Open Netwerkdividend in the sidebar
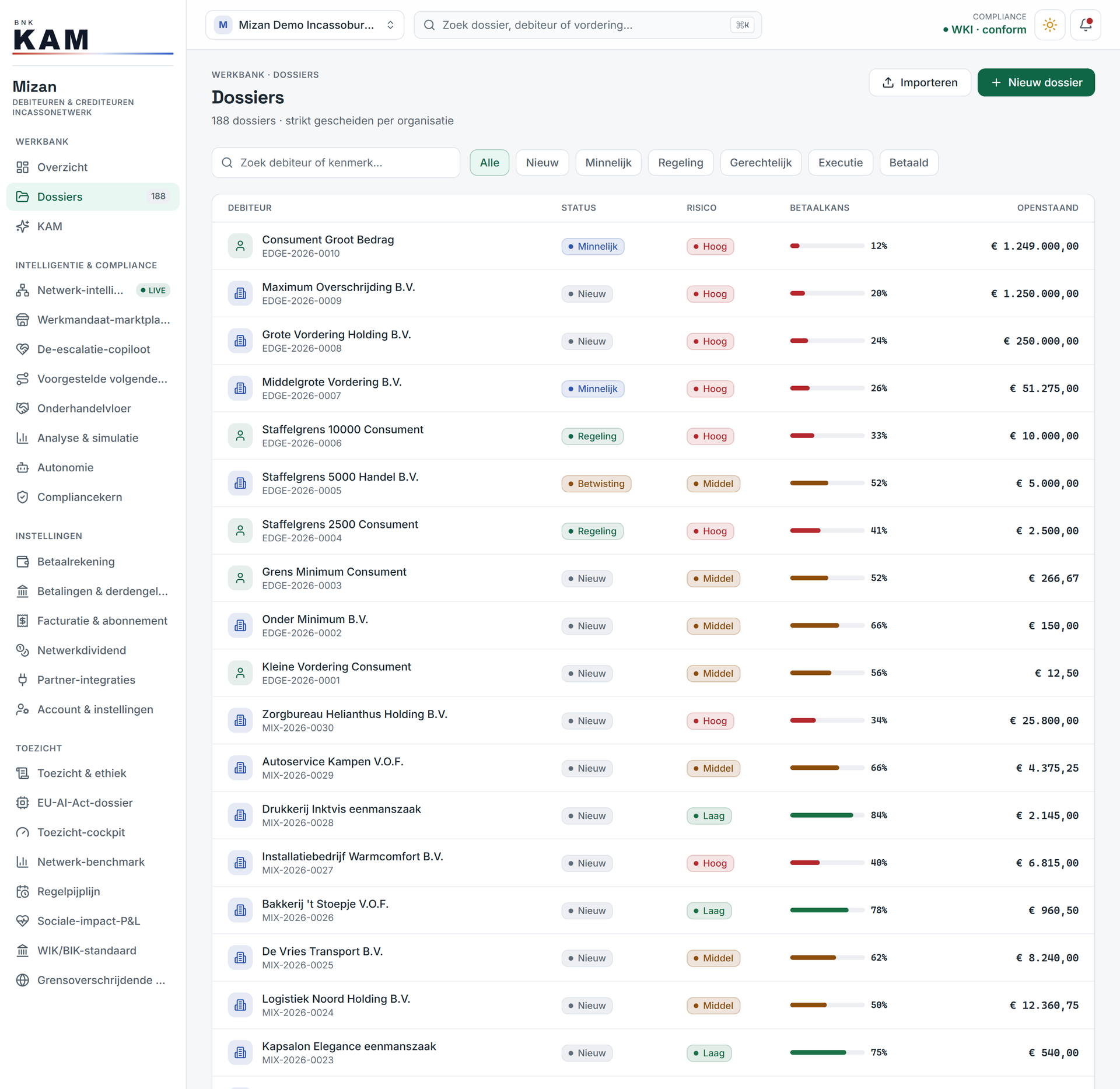The width and height of the screenshot is (1120, 1089). click(x=93, y=650)
